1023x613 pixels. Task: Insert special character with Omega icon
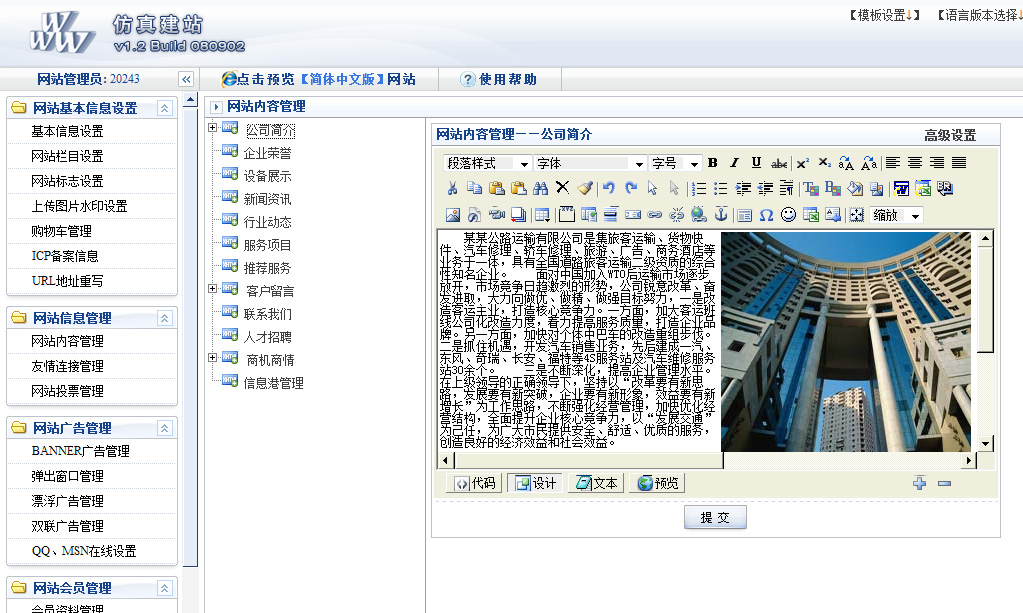point(766,215)
